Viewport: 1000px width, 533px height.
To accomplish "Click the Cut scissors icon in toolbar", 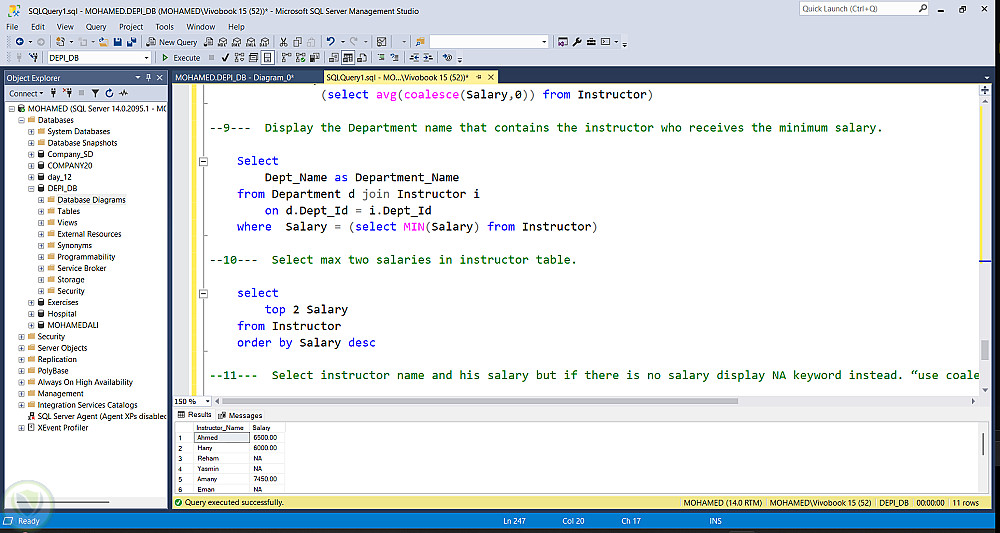I will (284, 42).
